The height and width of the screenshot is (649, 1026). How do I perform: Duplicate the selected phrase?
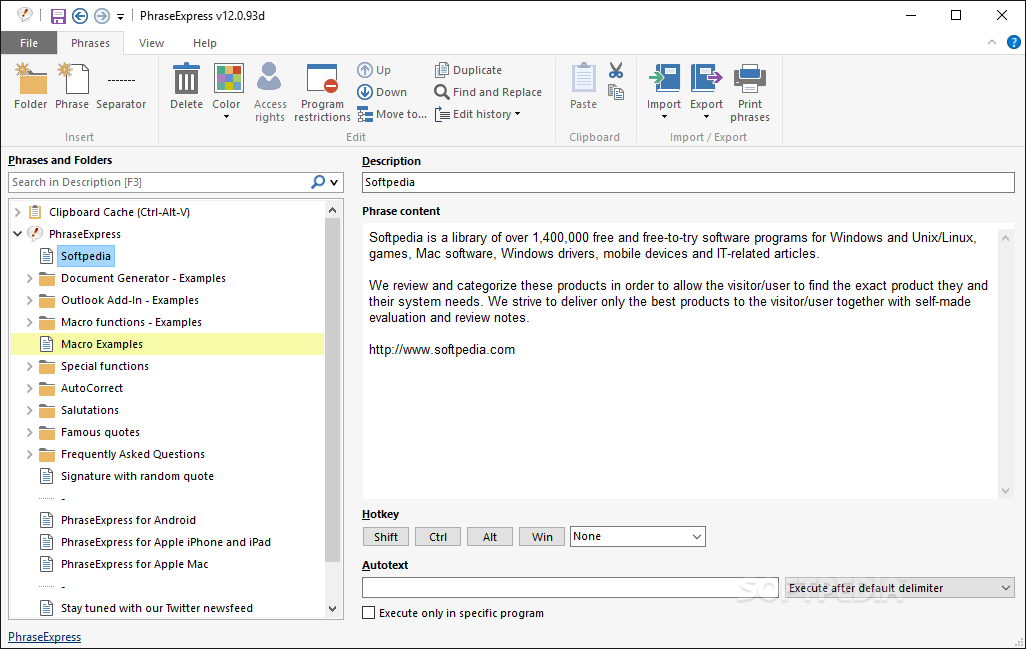[x=469, y=70]
